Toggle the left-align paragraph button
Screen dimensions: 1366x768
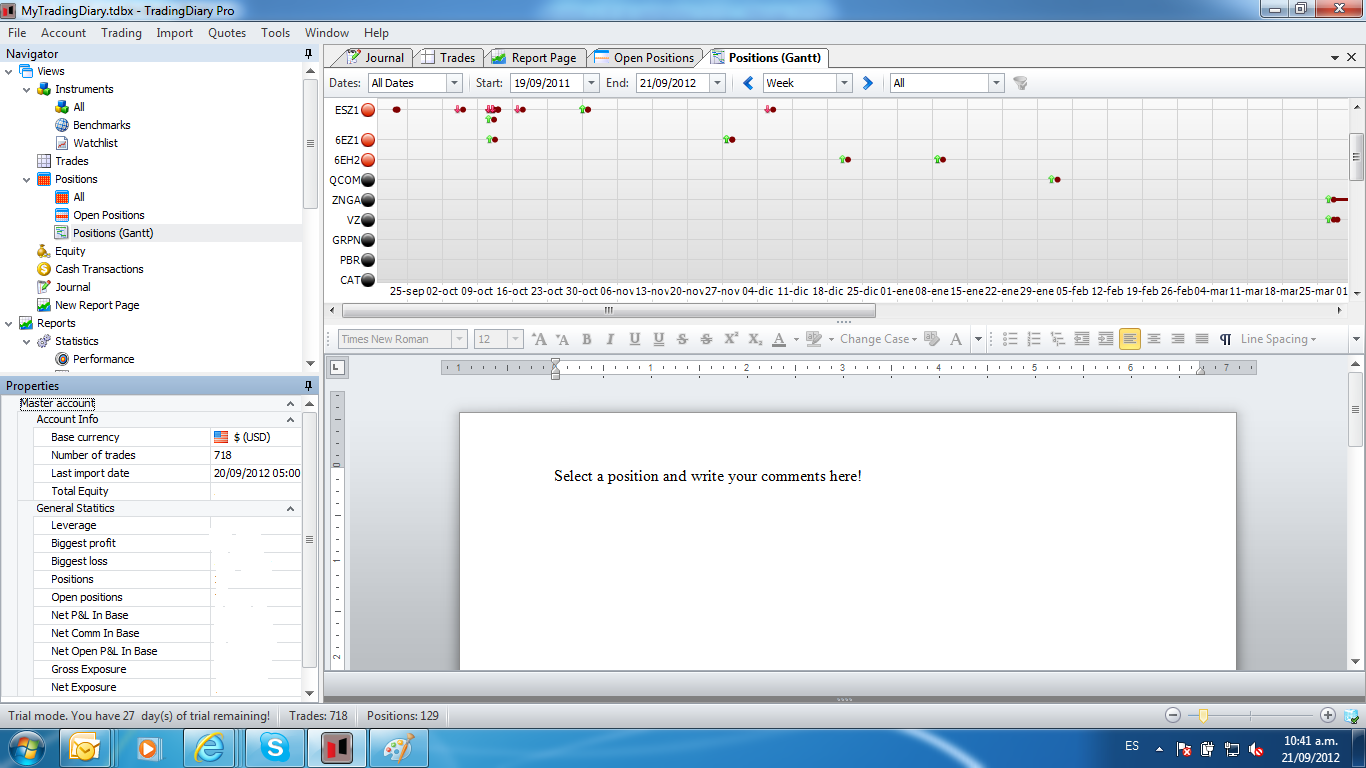click(x=1130, y=339)
